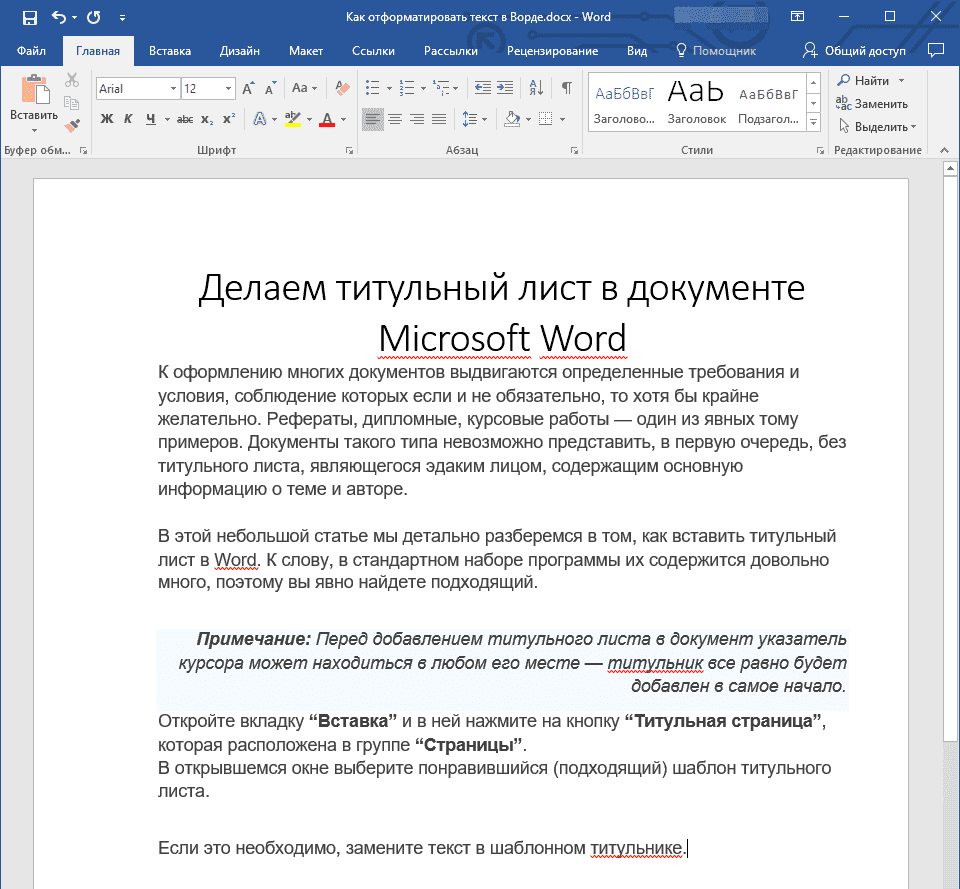
Task: Open the font family dropdown showing Arial
Action: pos(172,87)
